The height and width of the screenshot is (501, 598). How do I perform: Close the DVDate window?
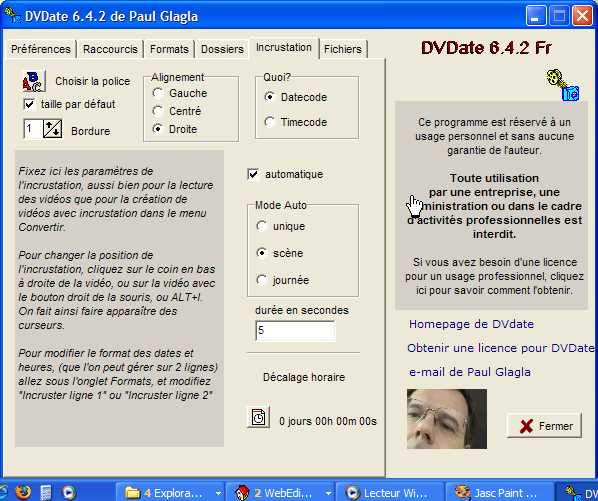coord(582,16)
